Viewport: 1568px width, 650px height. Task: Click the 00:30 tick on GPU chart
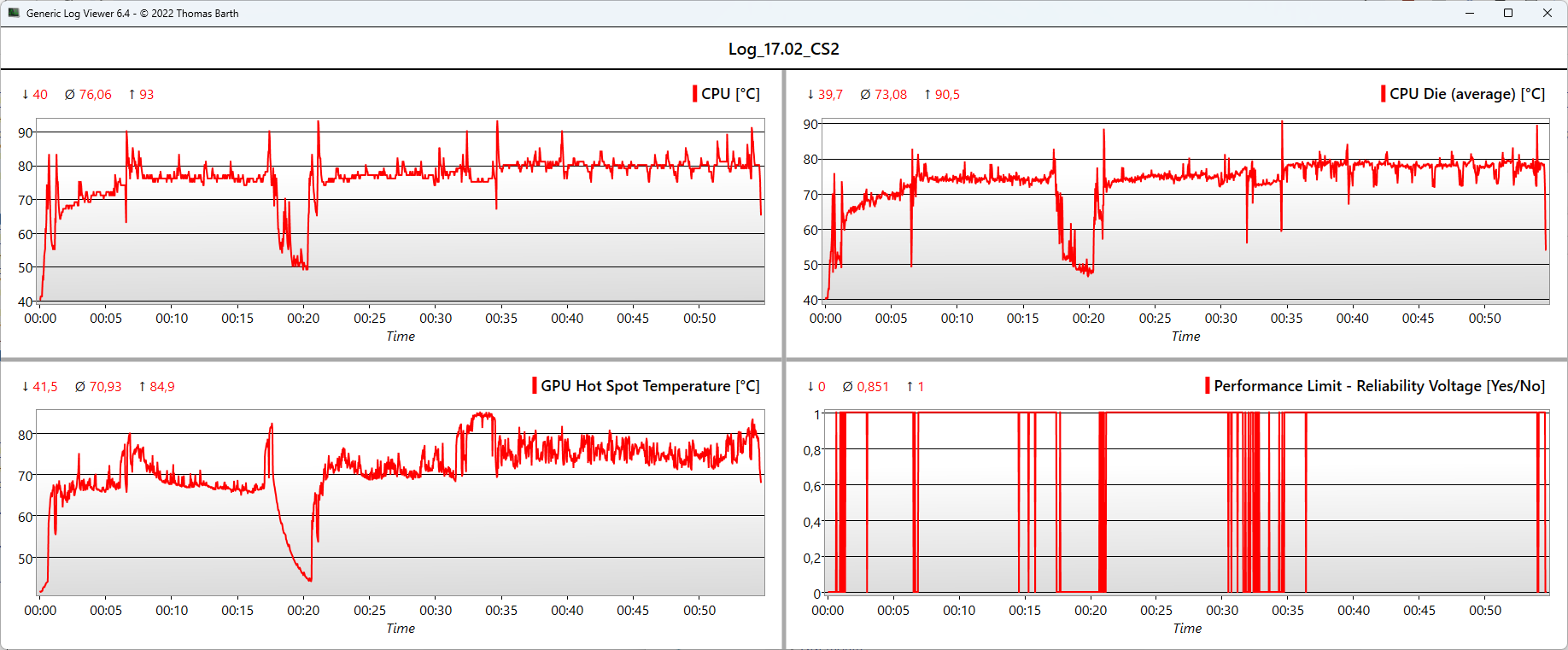click(436, 611)
